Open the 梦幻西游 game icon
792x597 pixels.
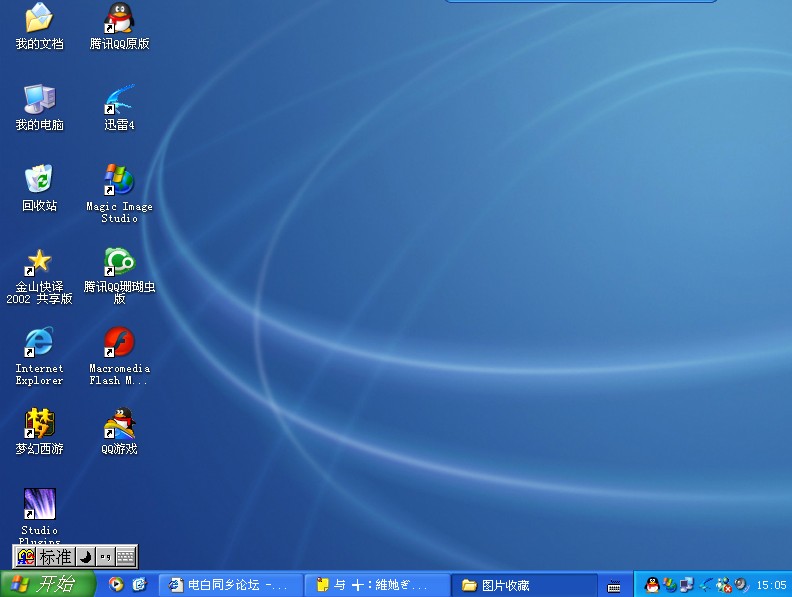click(x=39, y=424)
